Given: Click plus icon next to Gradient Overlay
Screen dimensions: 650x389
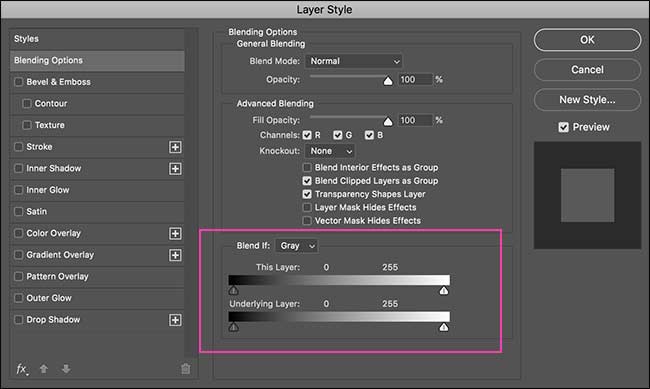Looking at the screenshot, I should (x=175, y=255).
